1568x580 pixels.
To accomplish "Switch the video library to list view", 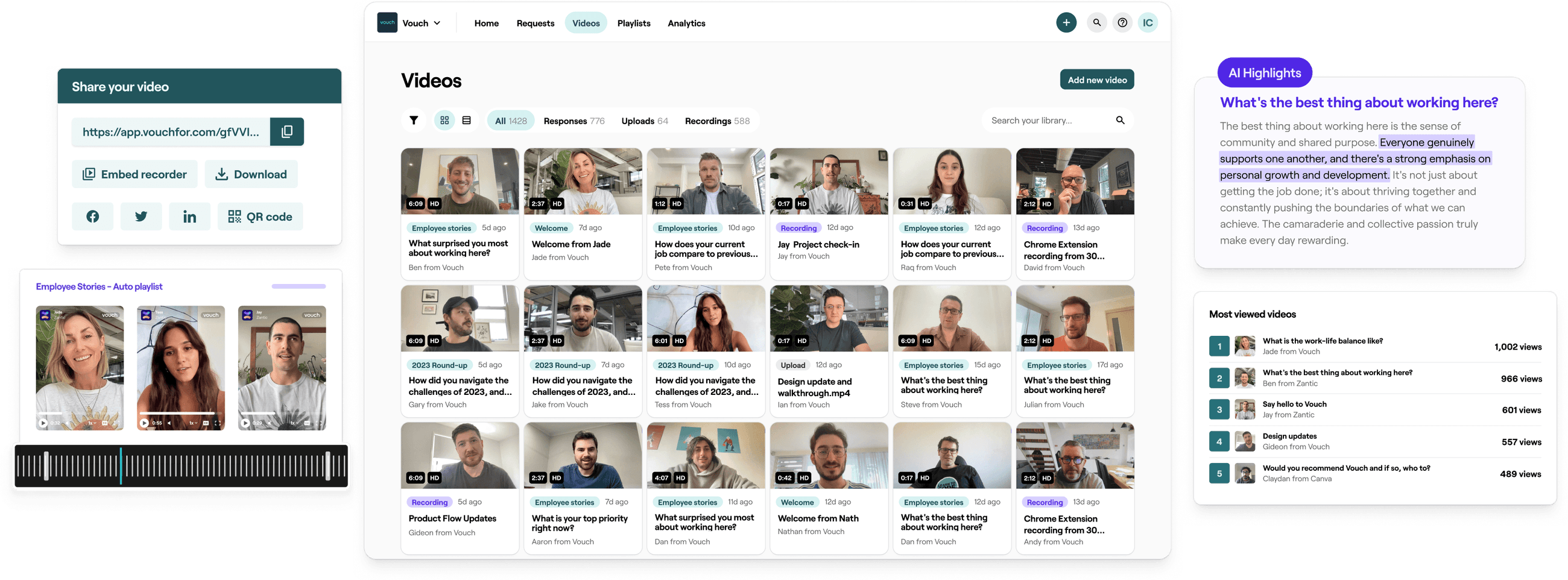I will tap(466, 120).
